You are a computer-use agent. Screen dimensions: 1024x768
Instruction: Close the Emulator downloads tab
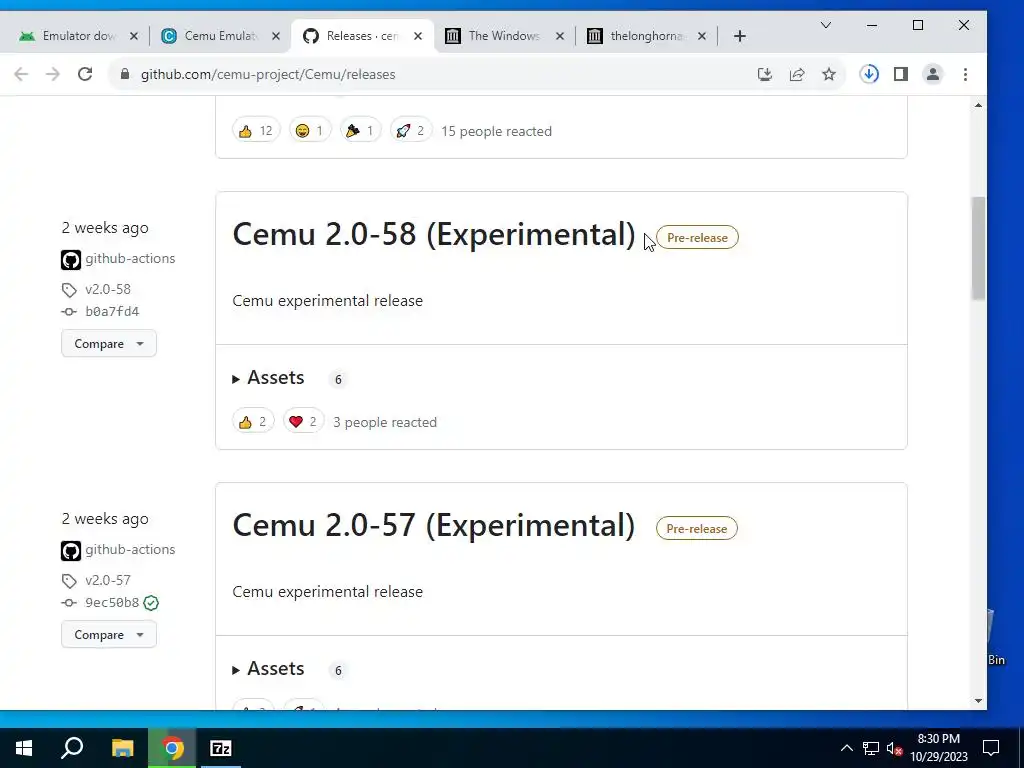pos(134,36)
